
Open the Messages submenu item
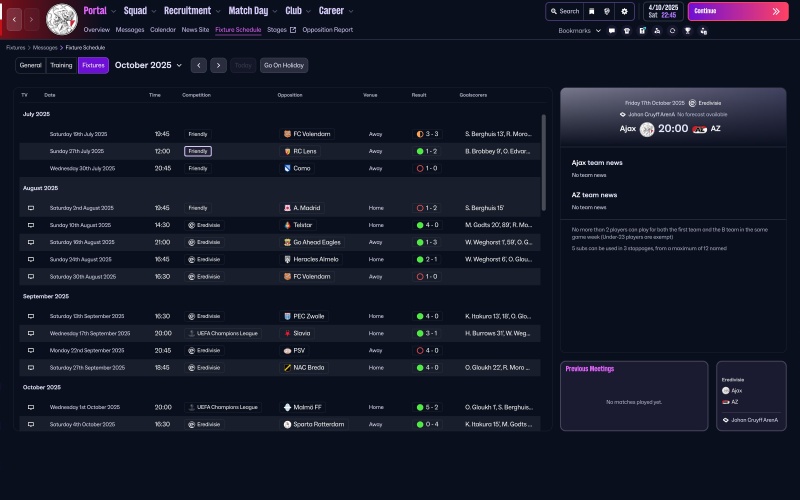[130, 30]
